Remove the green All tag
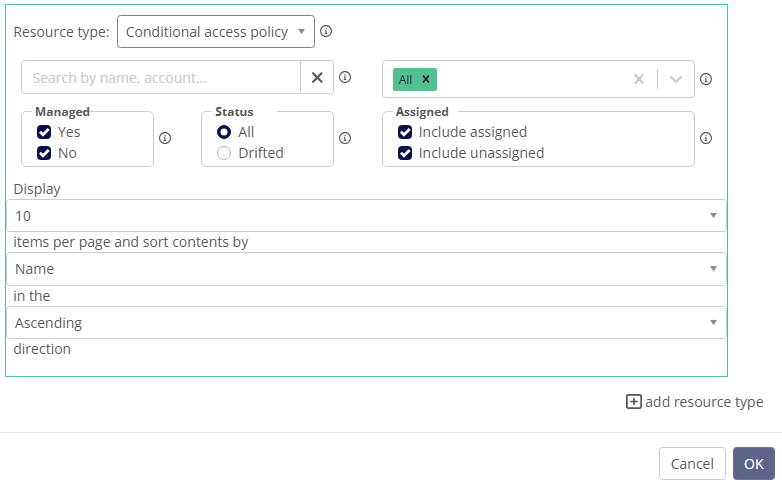Screen dimensions: 782x487 click(426, 79)
